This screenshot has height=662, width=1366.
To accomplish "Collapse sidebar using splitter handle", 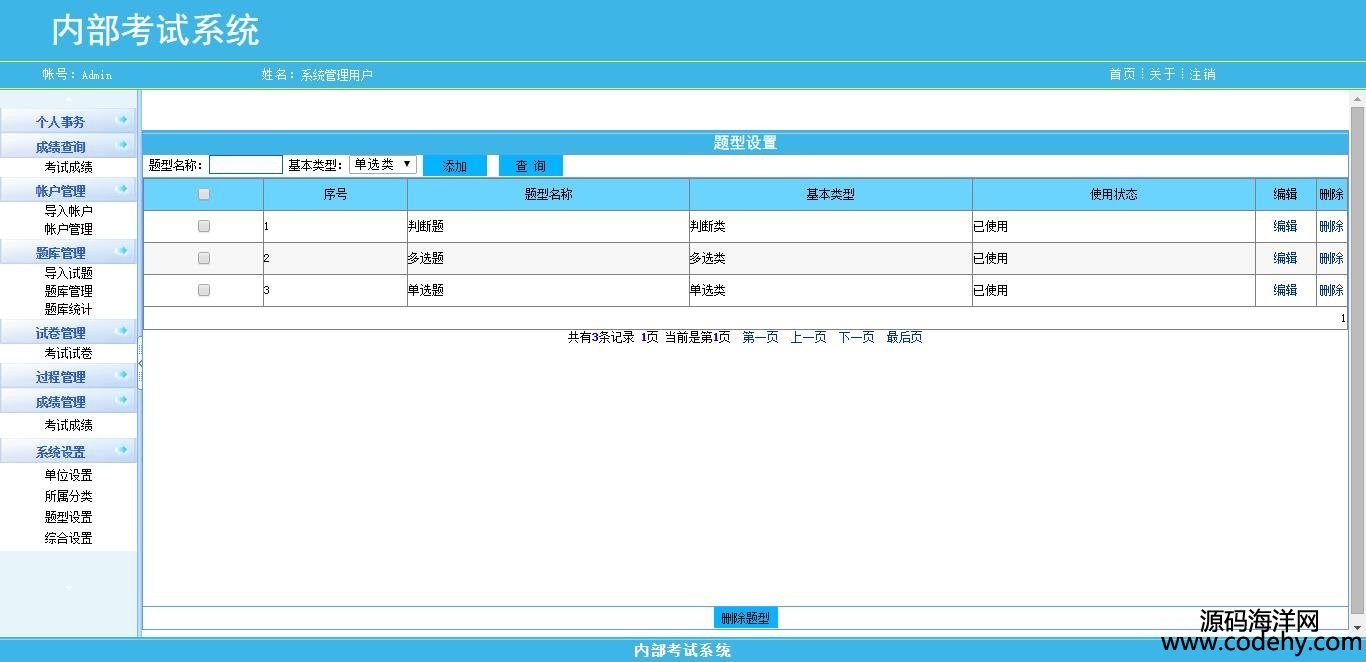I will tap(140, 364).
